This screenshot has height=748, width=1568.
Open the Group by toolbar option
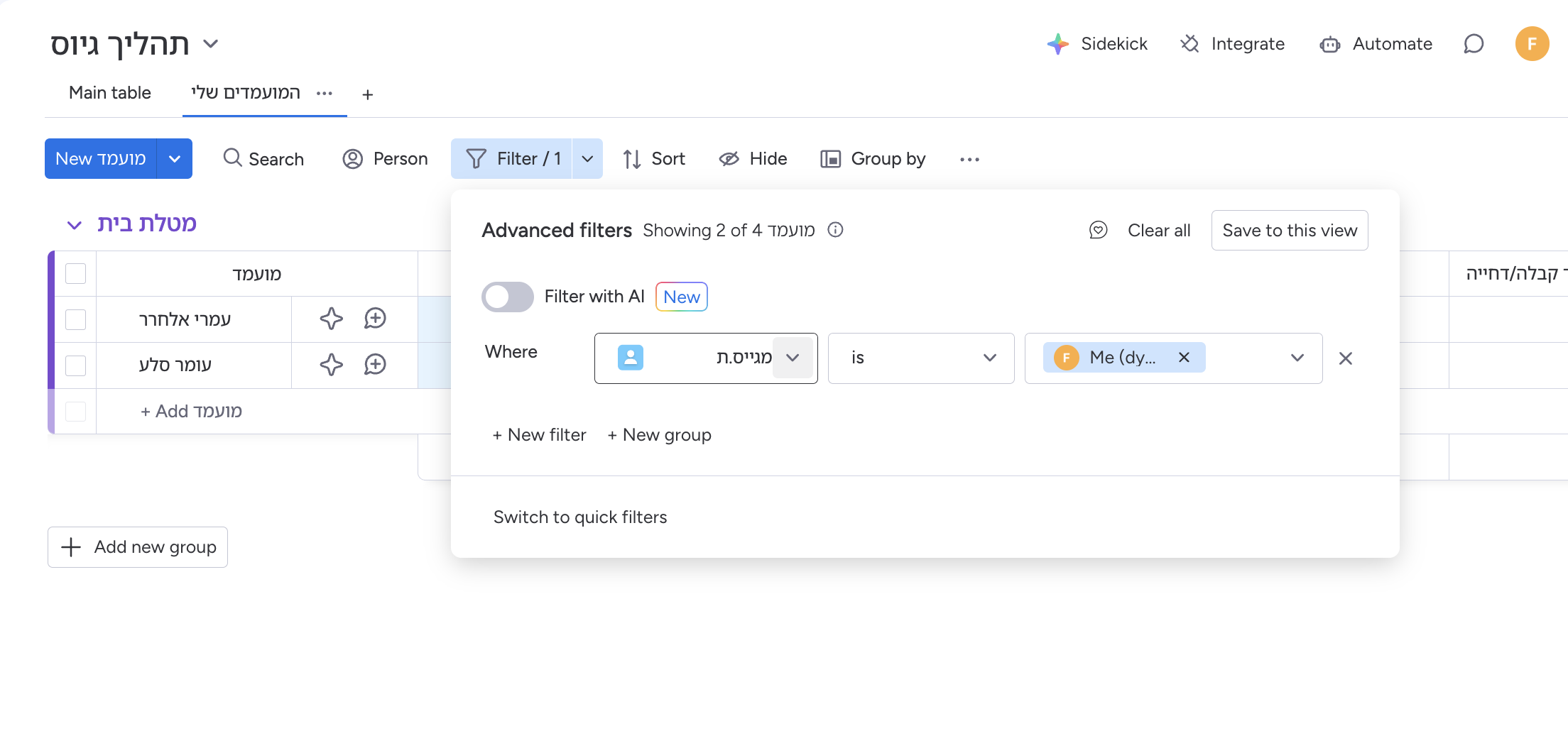point(873,159)
